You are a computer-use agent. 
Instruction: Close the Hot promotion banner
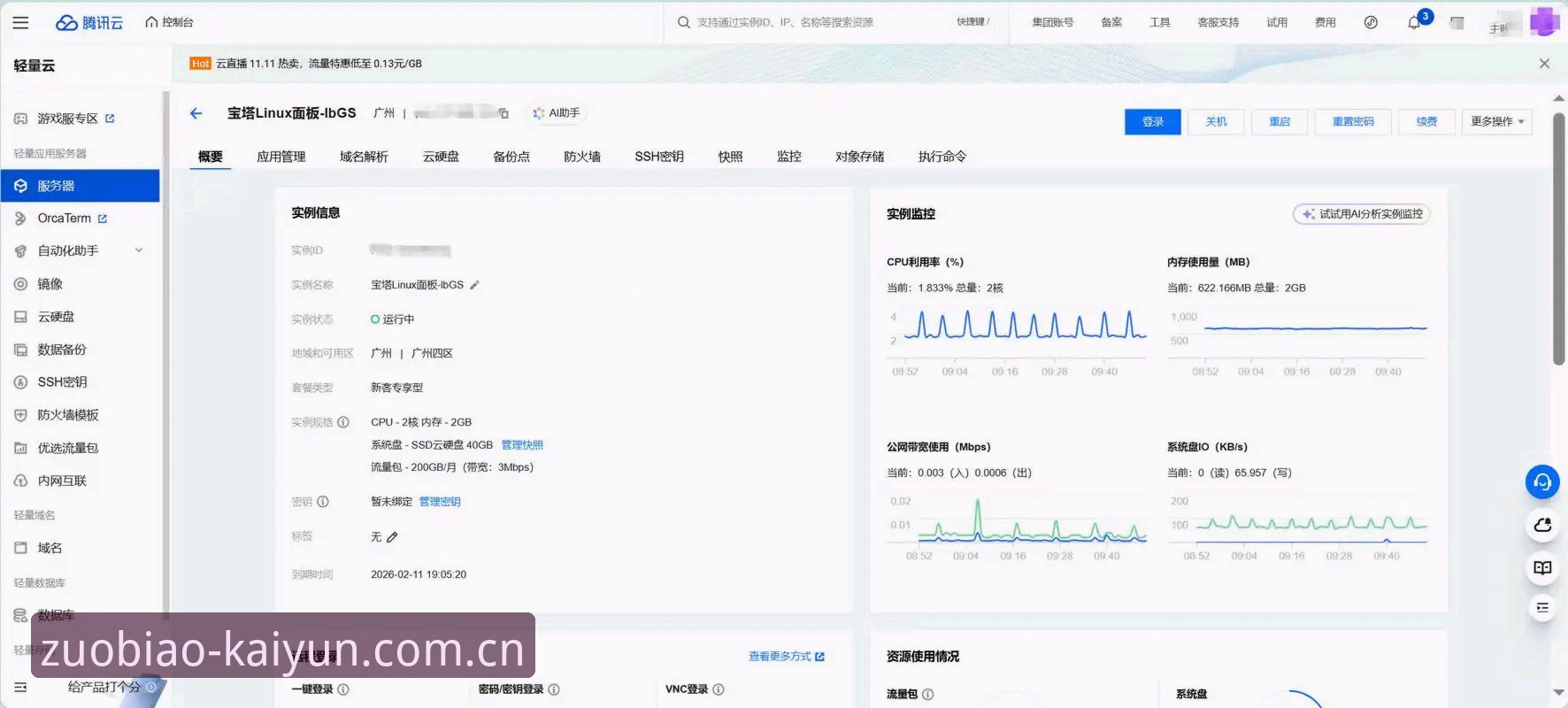tap(1544, 64)
